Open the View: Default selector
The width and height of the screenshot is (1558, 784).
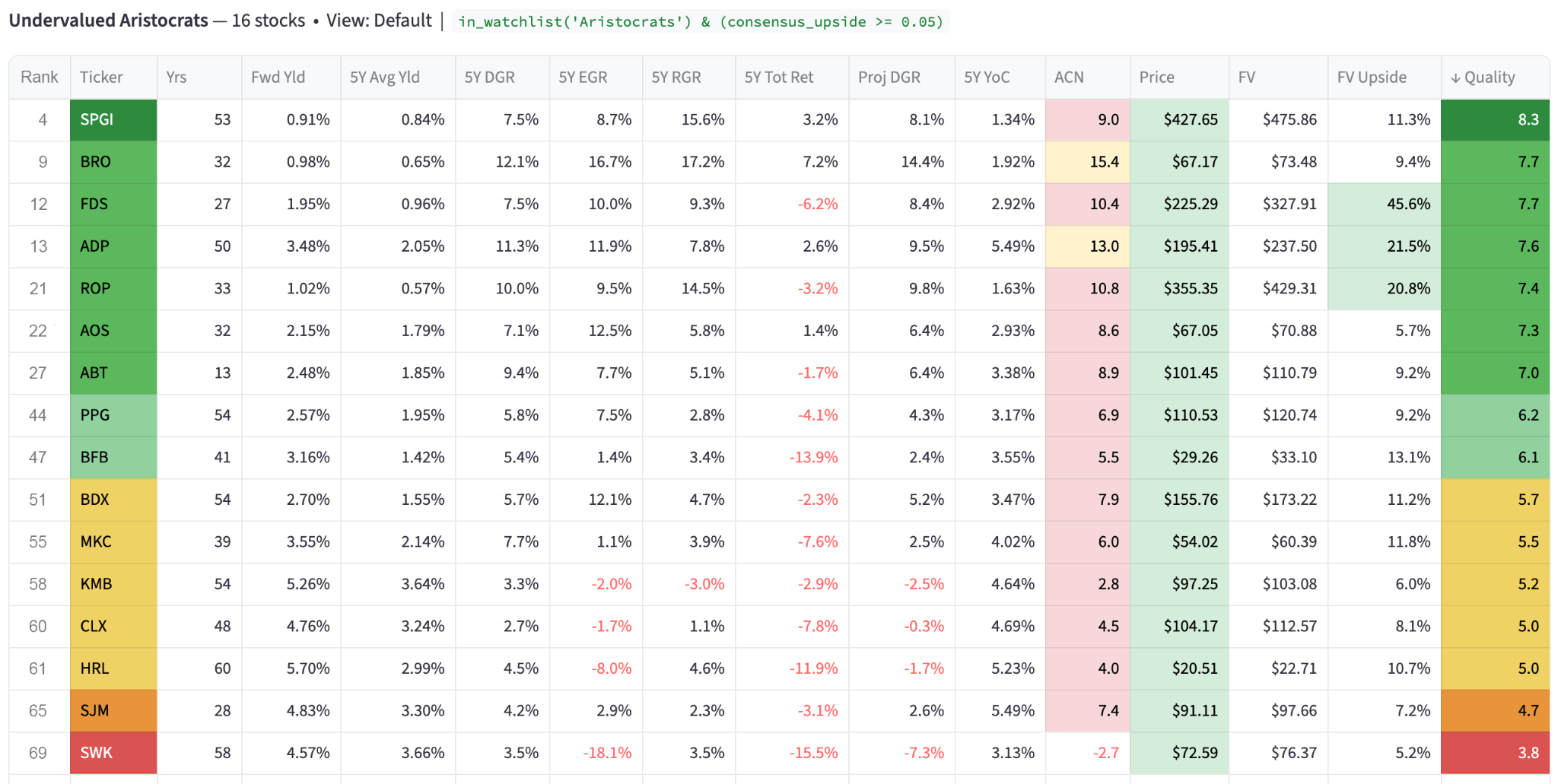click(377, 21)
